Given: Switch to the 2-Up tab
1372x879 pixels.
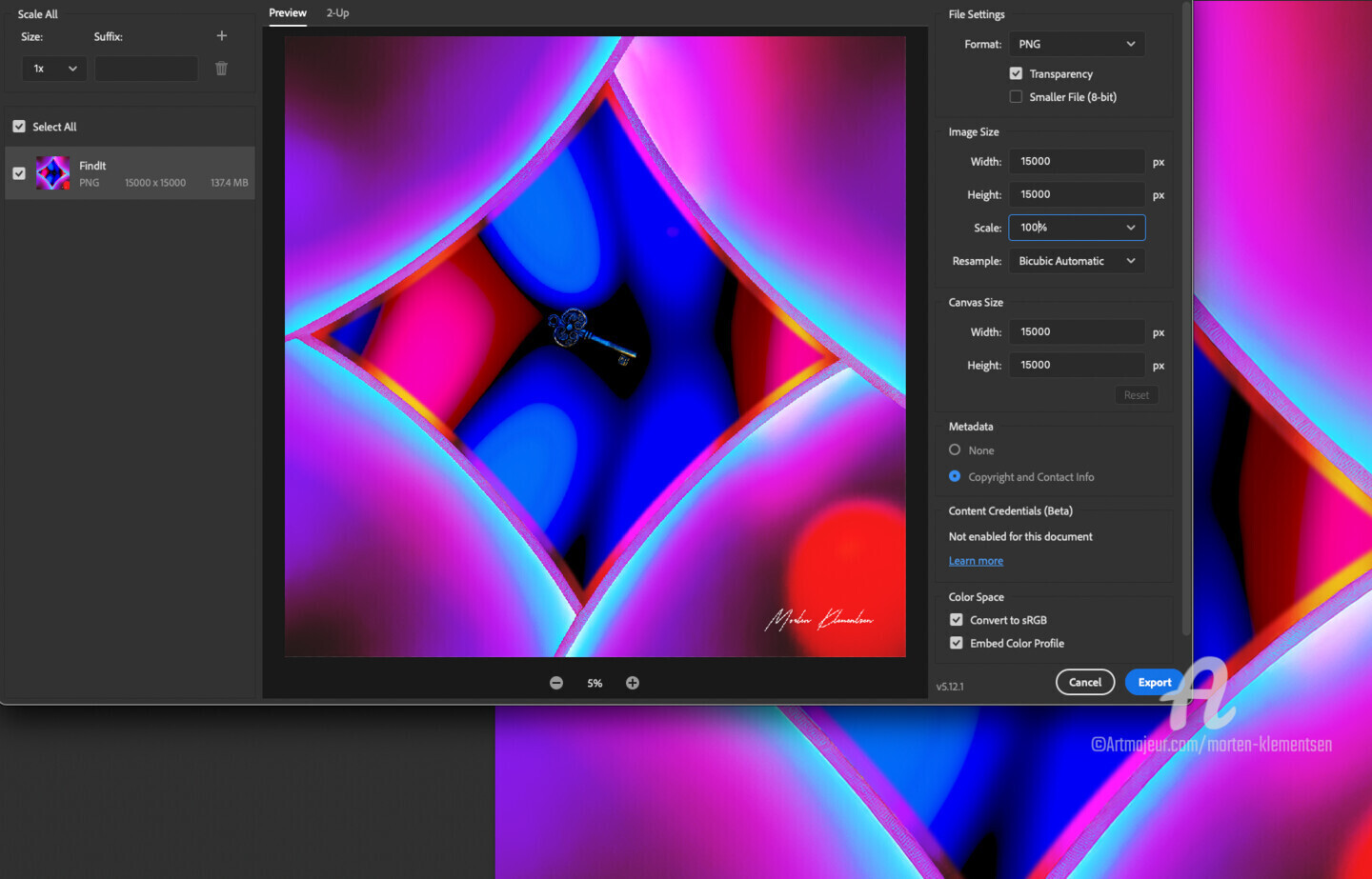Looking at the screenshot, I should pos(337,13).
